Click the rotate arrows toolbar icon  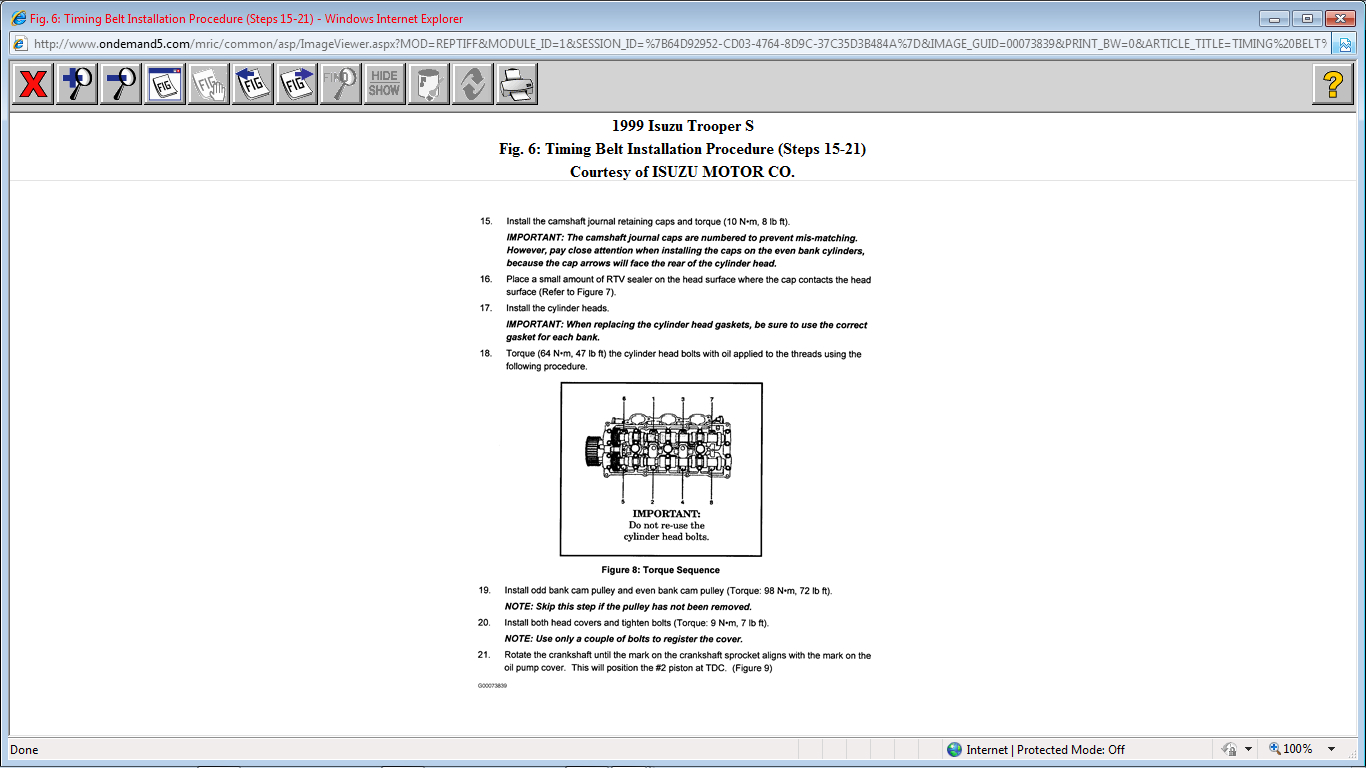473,84
